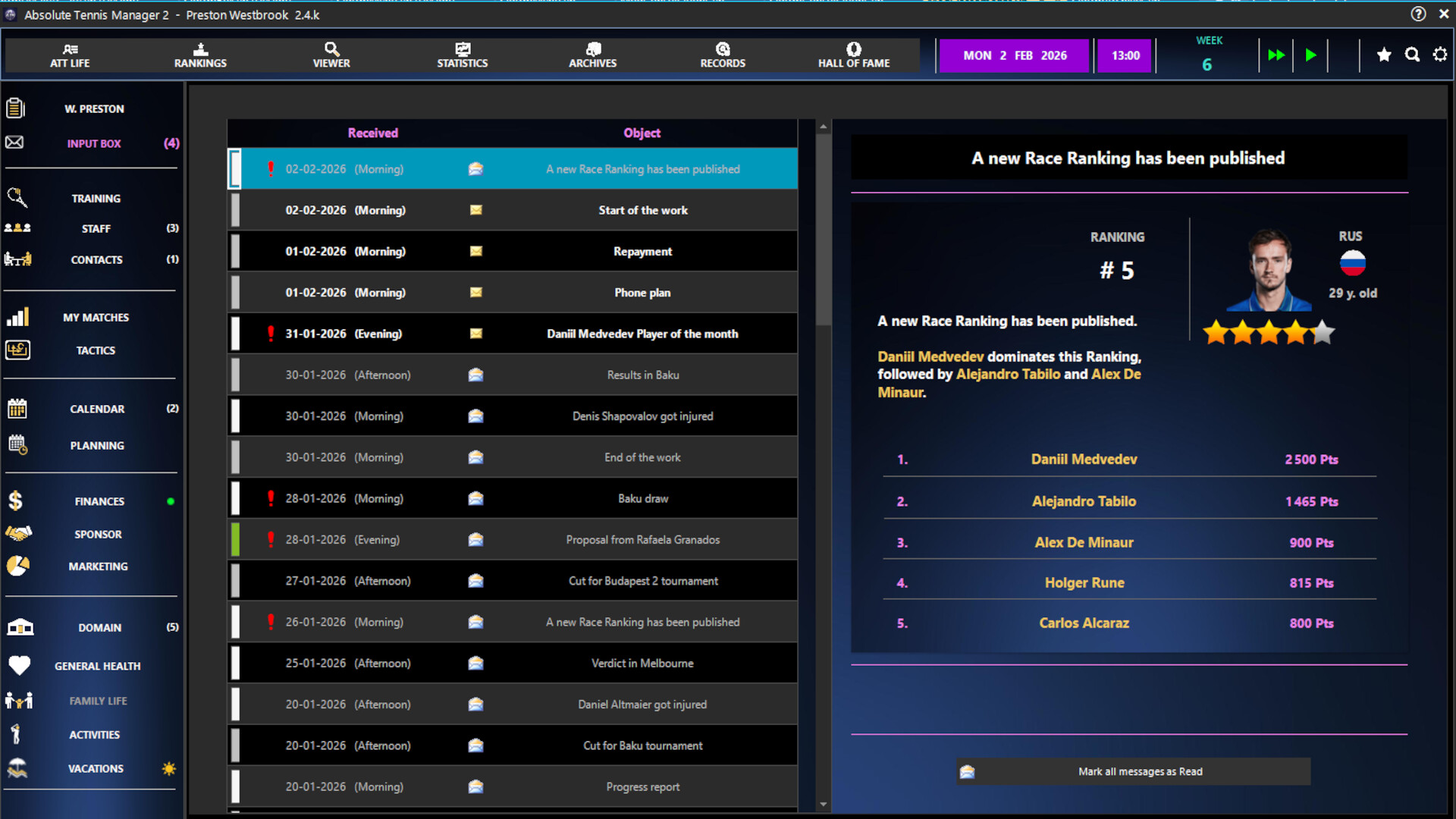Viewport: 1456px width, 819px height.
Task: Open the MON 2 FEB 2026 date display
Action: (1014, 55)
